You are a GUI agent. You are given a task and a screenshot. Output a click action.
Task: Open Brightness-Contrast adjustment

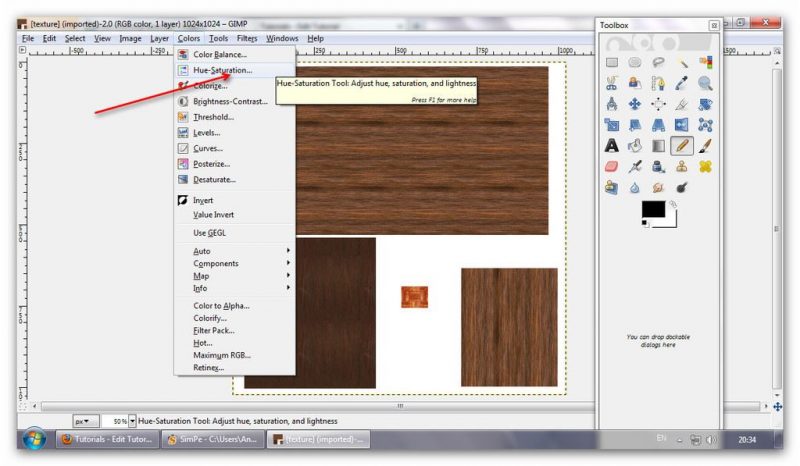point(235,101)
